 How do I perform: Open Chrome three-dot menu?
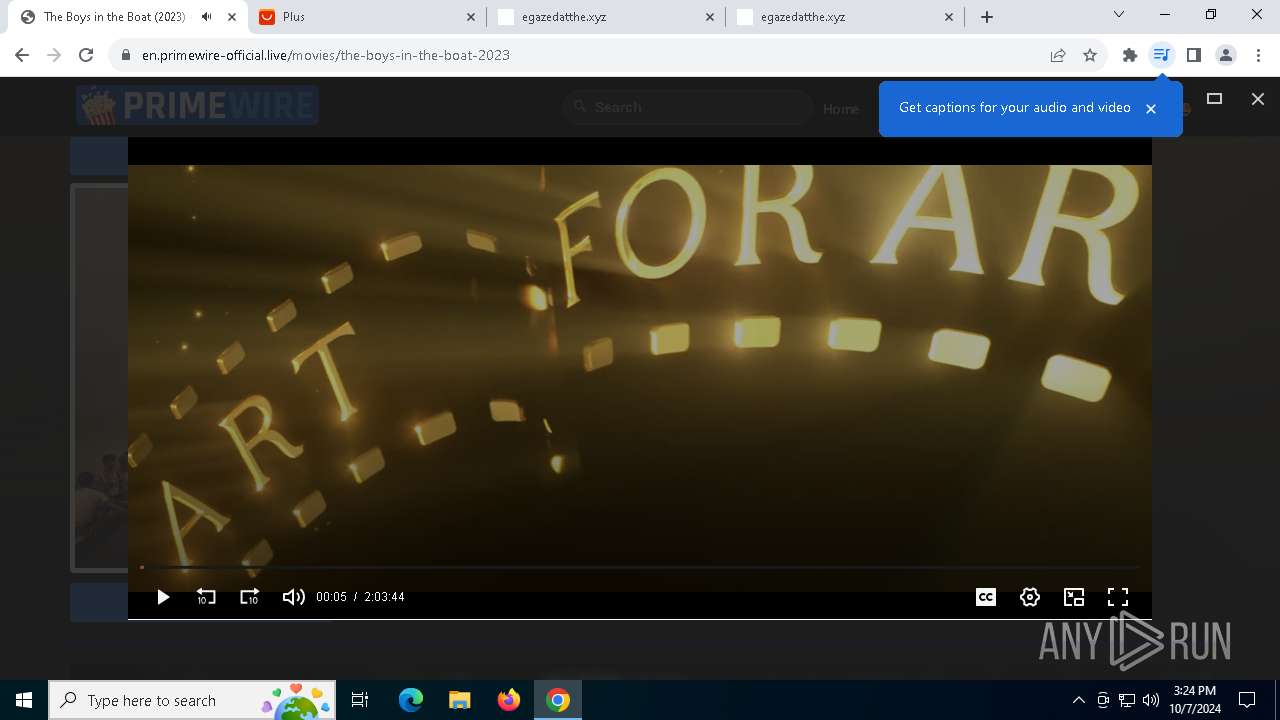[x=1258, y=55]
